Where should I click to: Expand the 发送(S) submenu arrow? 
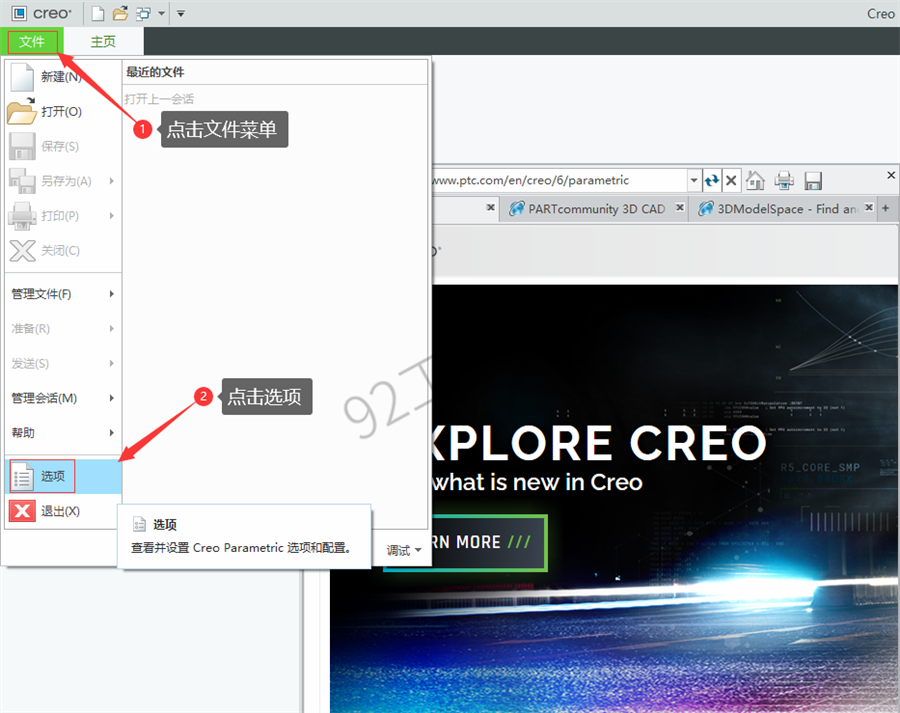coord(111,363)
